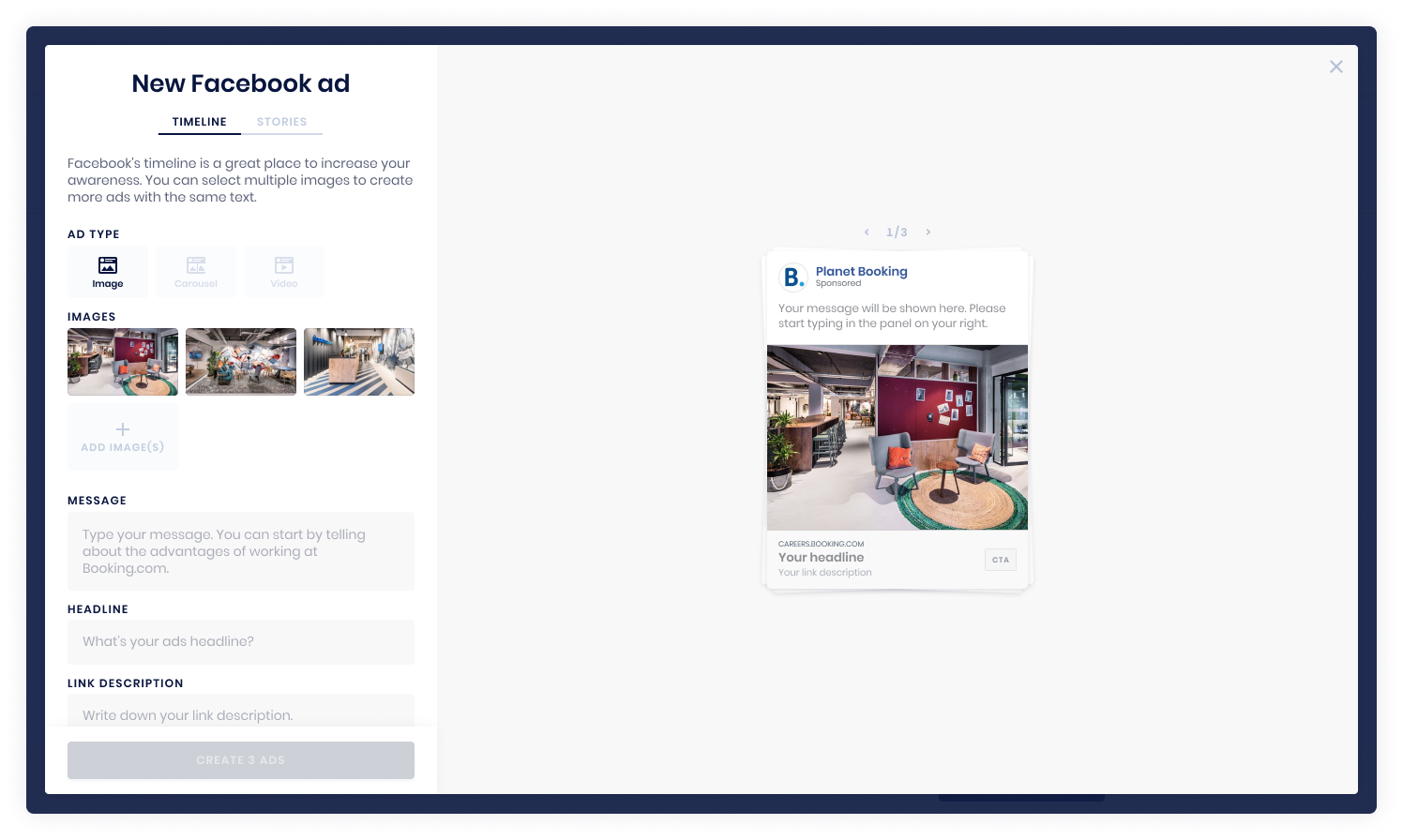Click the large preview image in ad
The height and width of the screenshot is (840, 1403).
tap(898, 438)
